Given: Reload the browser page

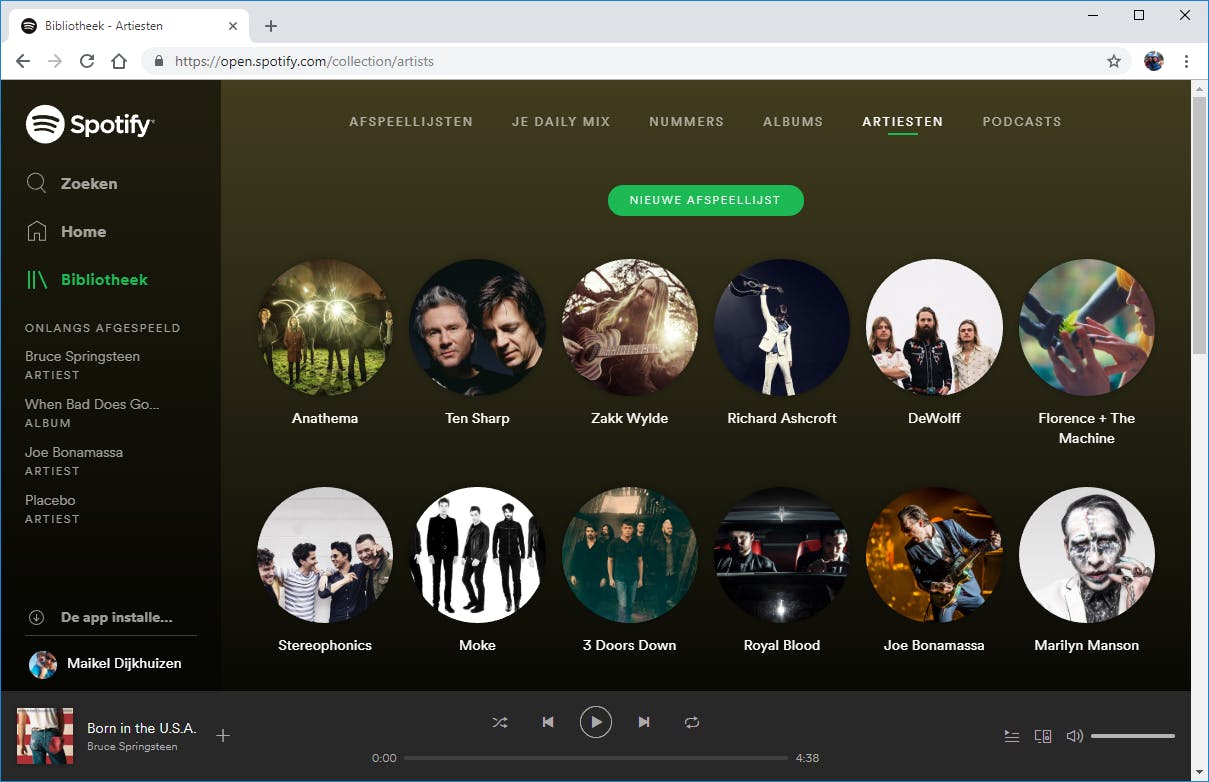Looking at the screenshot, I should [87, 61].
